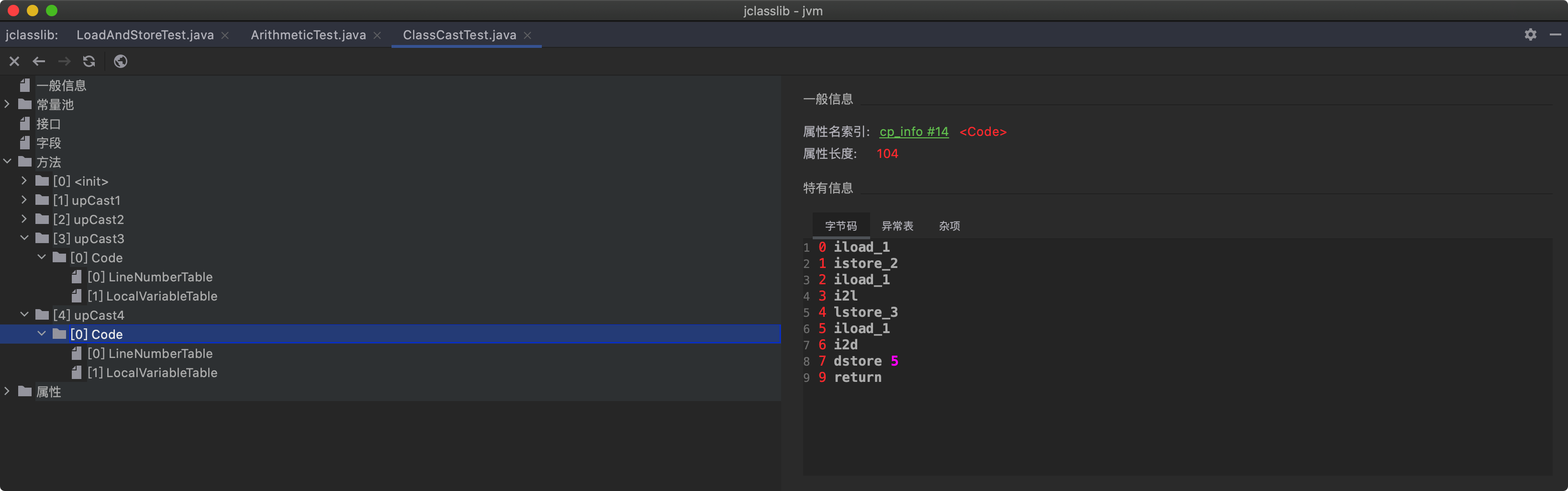Viewport: 1568px width, 491px height.
Task: Close the LoadAndStoreTest.java tab
Action: point(225,35)
